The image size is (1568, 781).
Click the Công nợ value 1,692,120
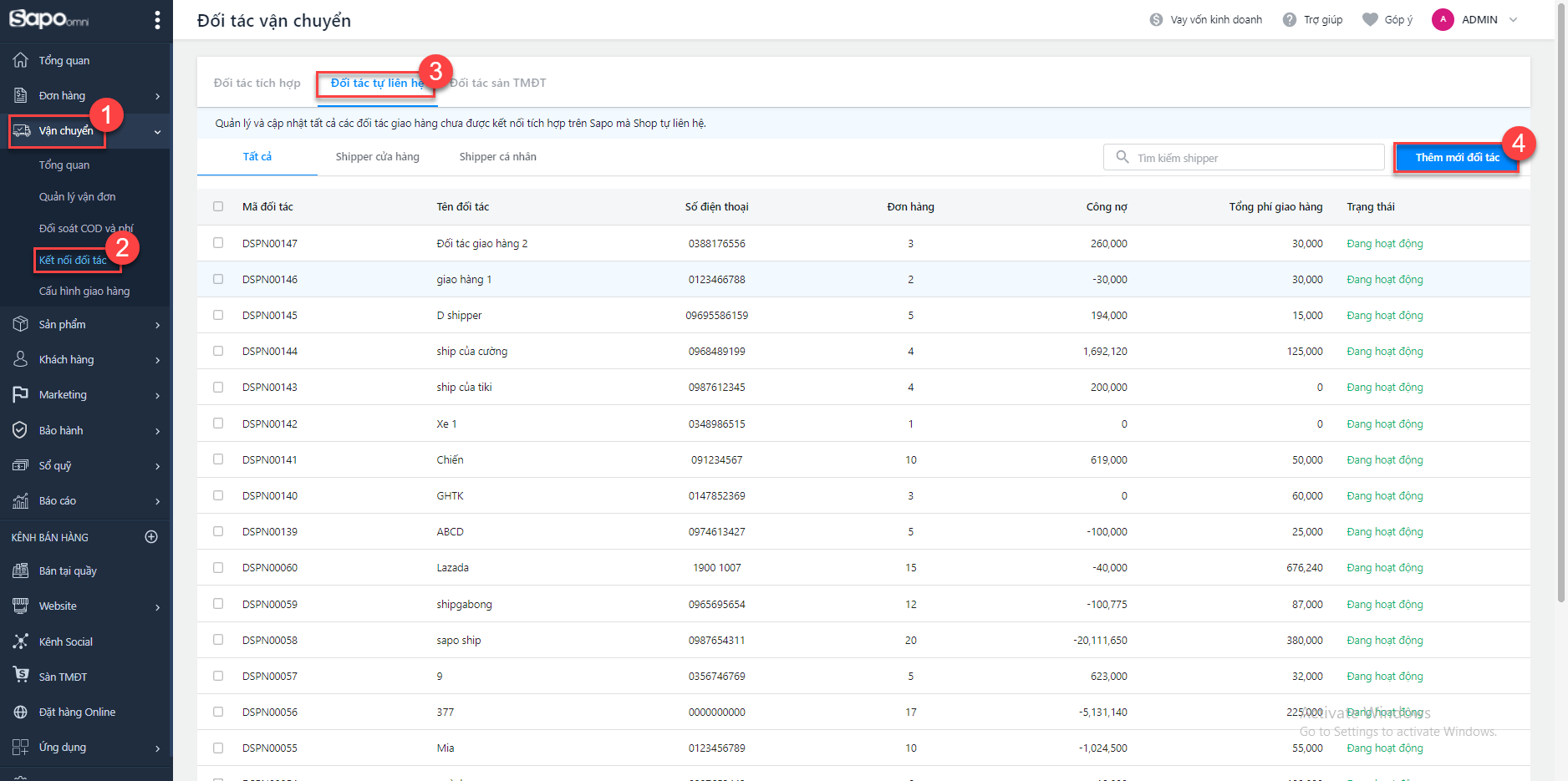click(x=1105, y=351)
